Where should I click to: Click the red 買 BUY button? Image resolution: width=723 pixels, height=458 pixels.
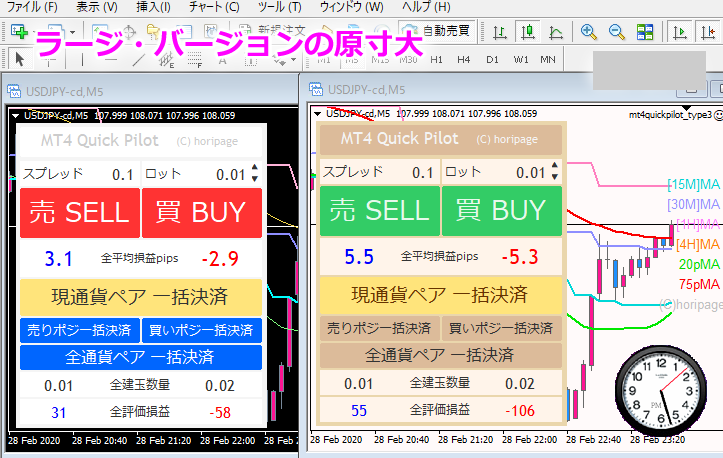[x=202, y=213]
